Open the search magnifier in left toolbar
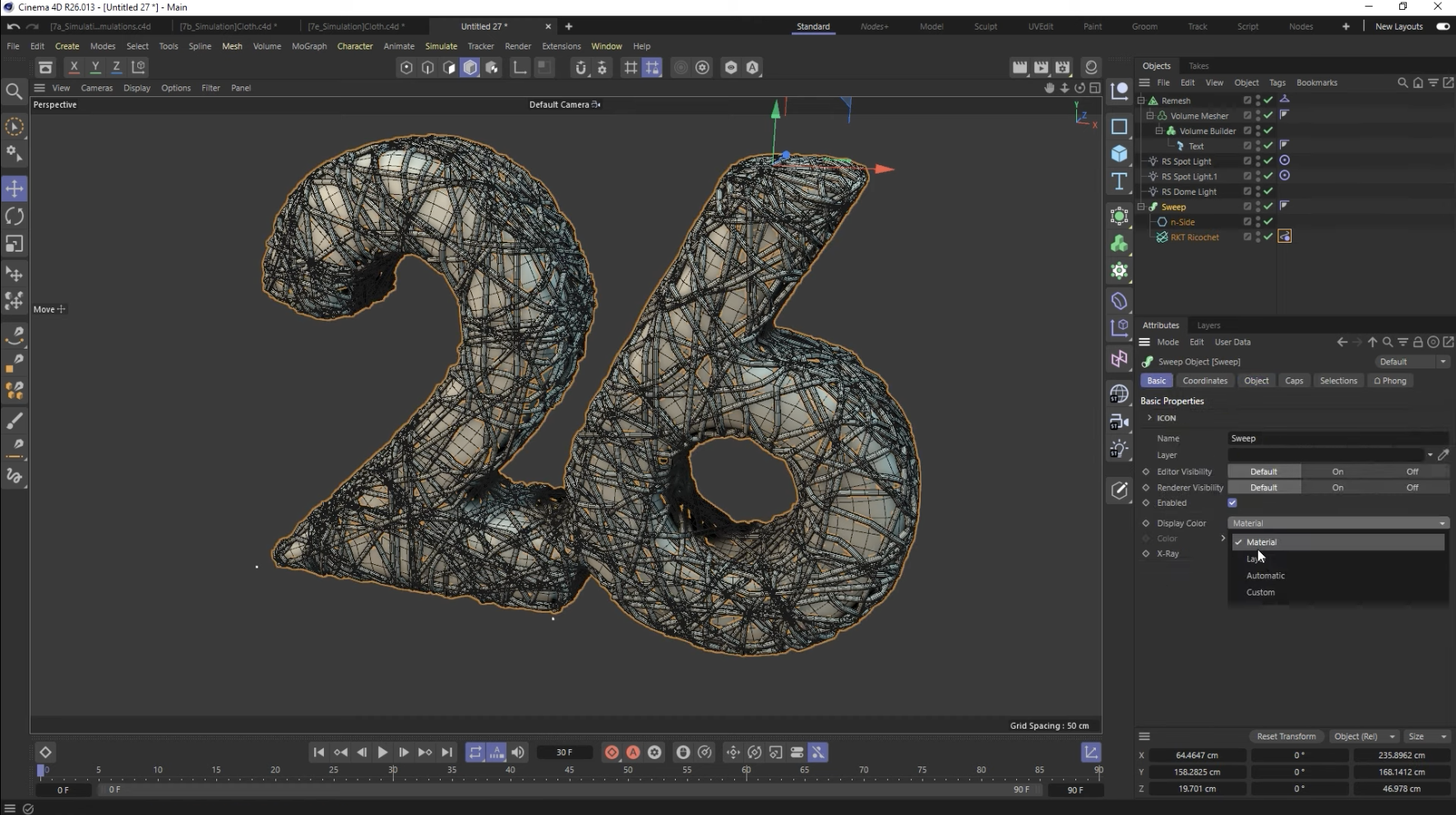 click(x=14, y=91)
